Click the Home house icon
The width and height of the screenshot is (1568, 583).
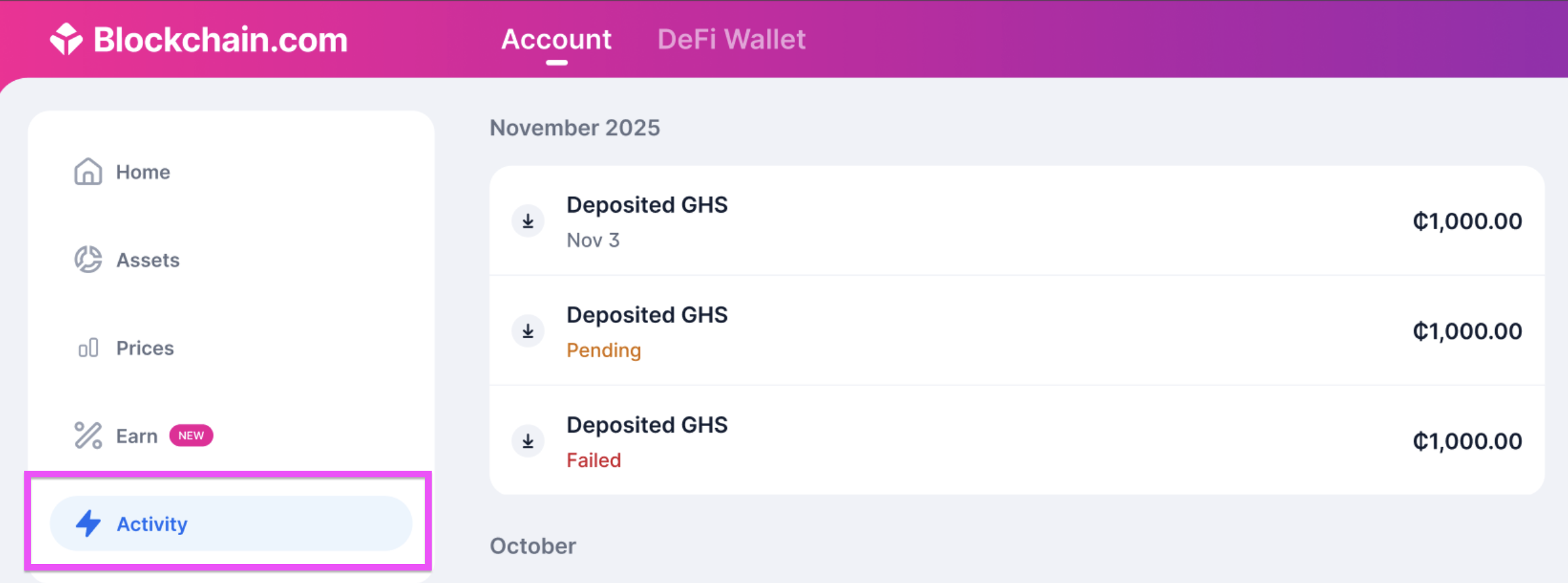(x=88, y=172)
